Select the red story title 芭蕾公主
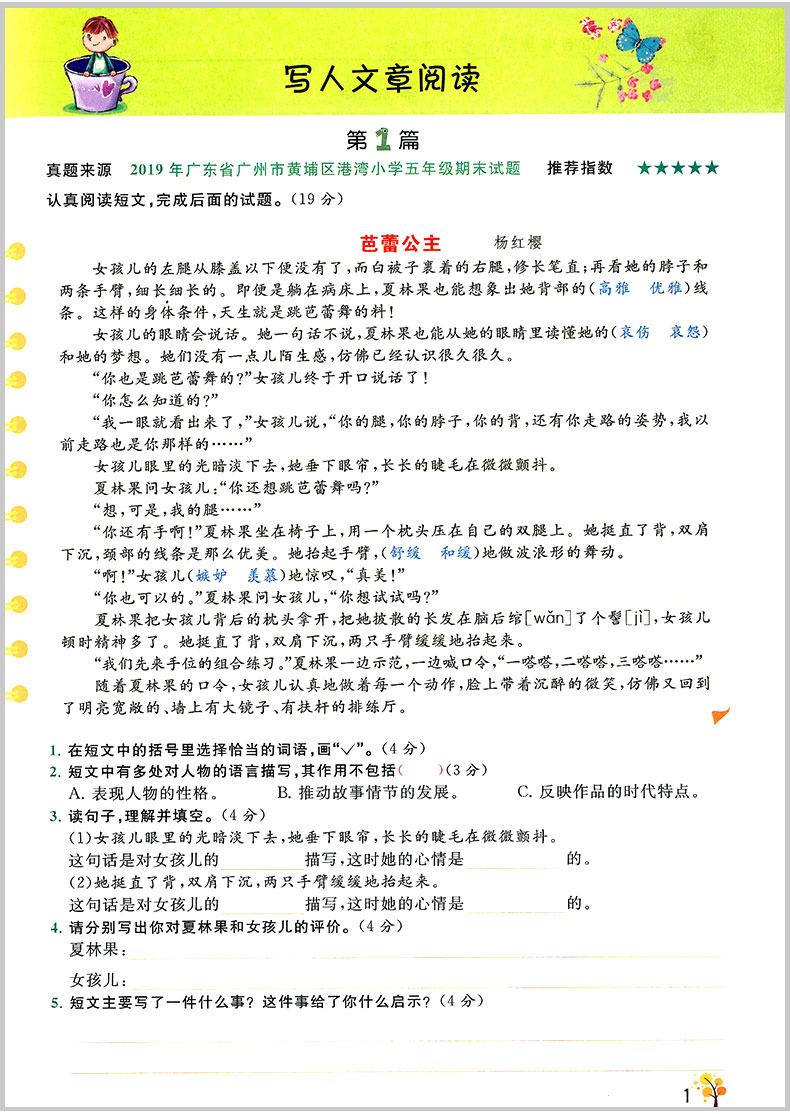This screenshot has width=790, height=1114. [400, 244]
